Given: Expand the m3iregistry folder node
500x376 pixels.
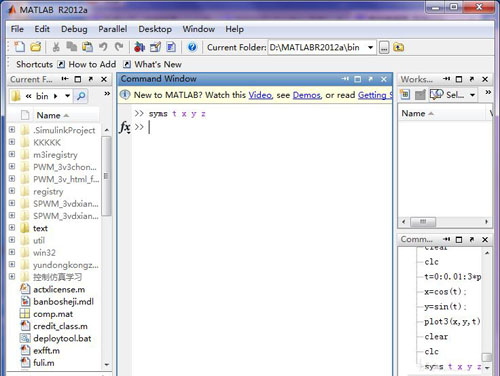Looking at the screenshot, I should (x=12, y=154).
